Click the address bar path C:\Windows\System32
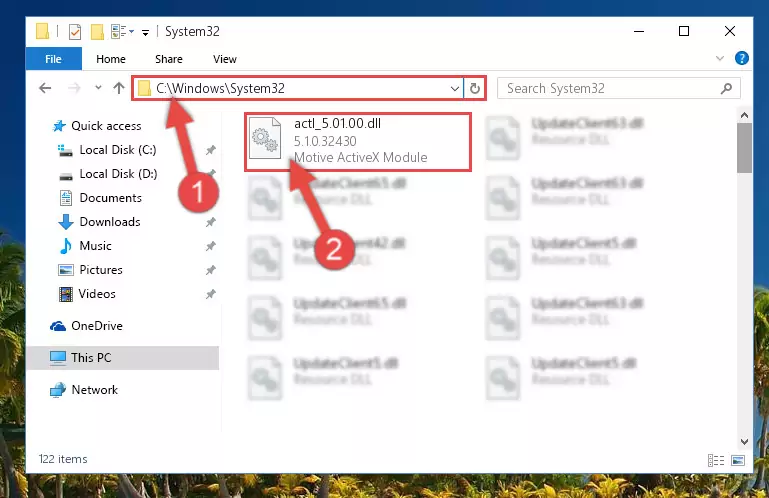Screen dimensions: 769x498 (220, 88)
